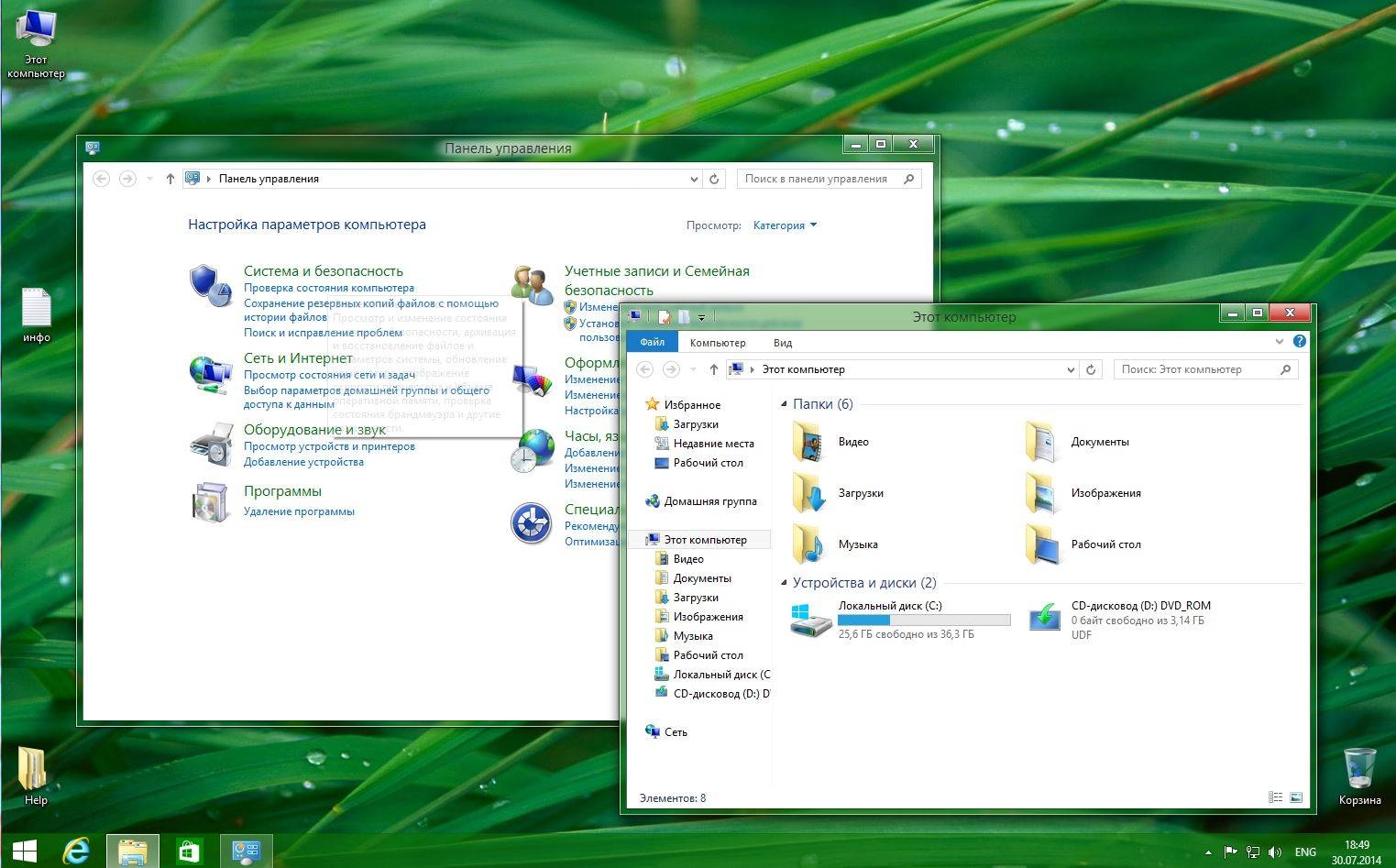Open Удаление программы link
The height and width of the screenshot is (868, 1396).
click(x=299, y=511)
